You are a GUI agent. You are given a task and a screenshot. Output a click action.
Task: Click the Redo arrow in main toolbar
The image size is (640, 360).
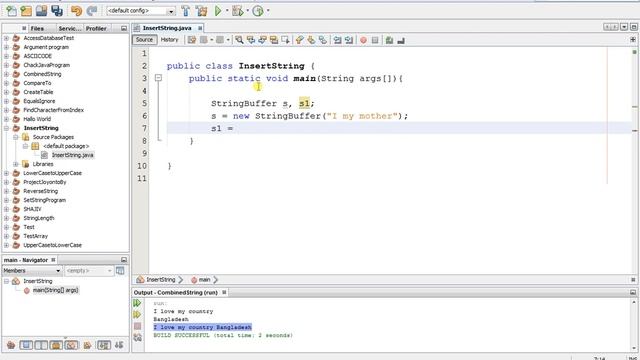[x=92, y=11]
